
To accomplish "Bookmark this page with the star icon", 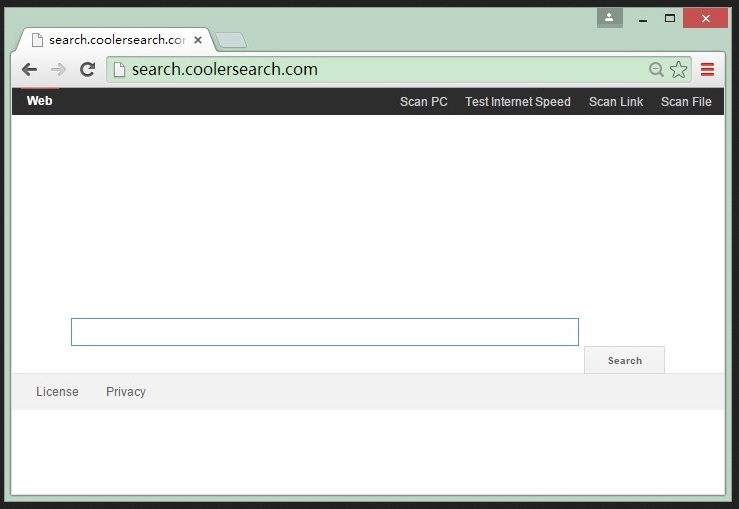I will point(679,70).
